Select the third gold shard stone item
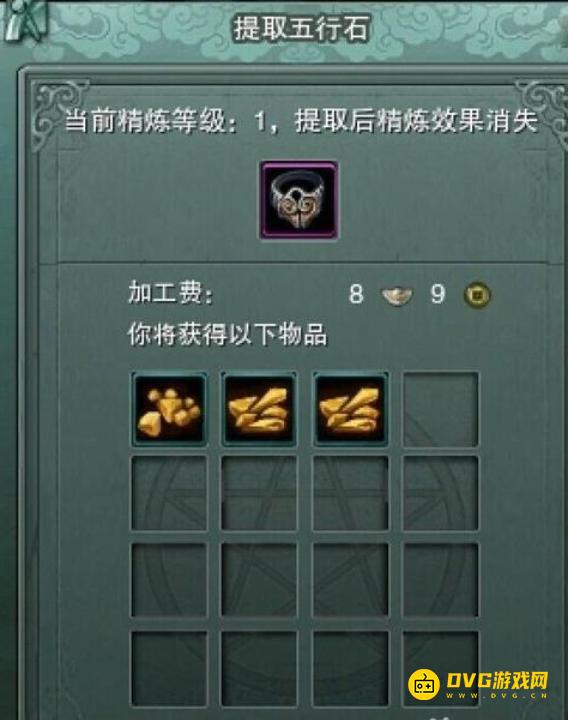568x720 pixels. pos(350,409)
